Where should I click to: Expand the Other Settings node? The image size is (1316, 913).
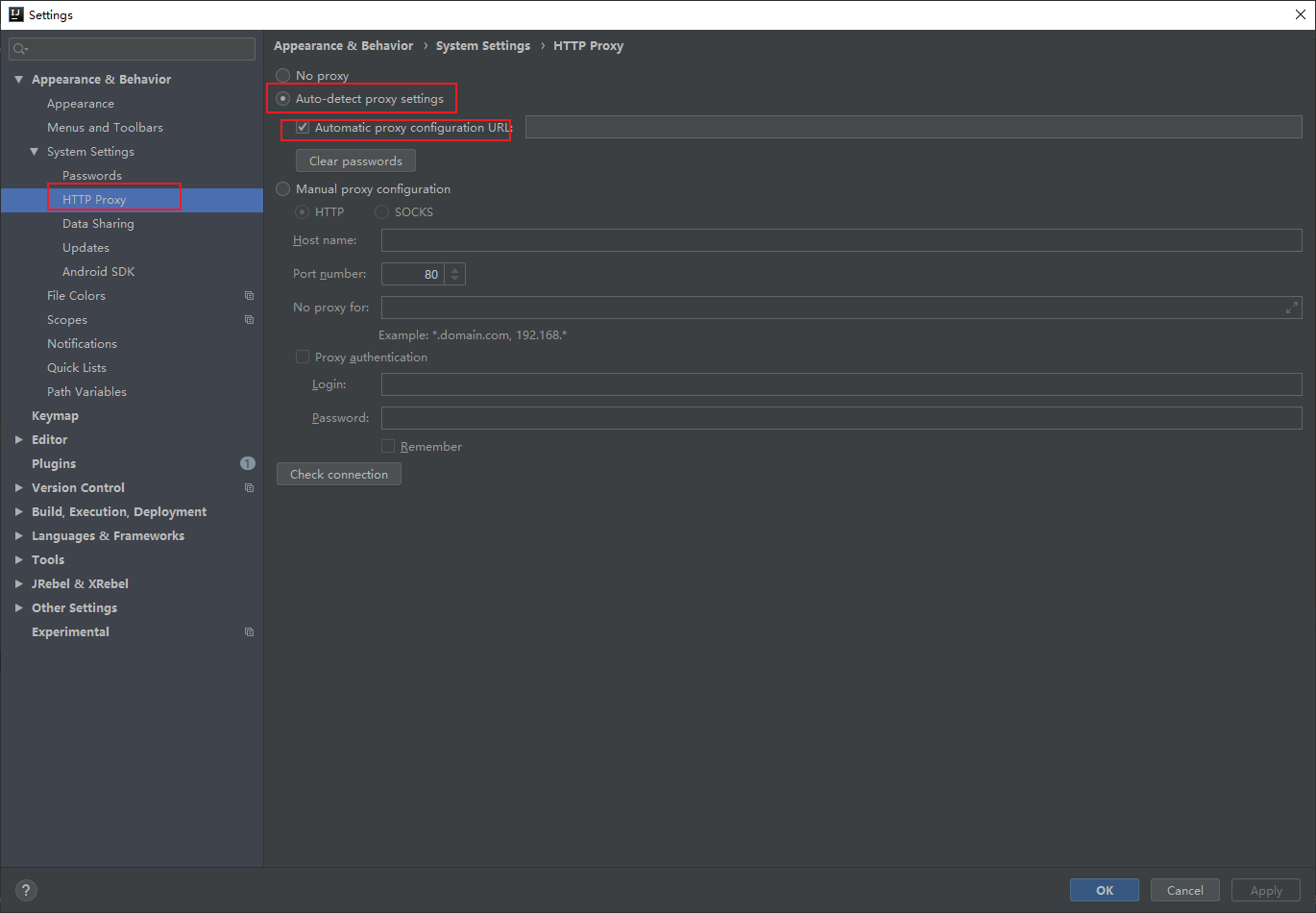[18, 607]
